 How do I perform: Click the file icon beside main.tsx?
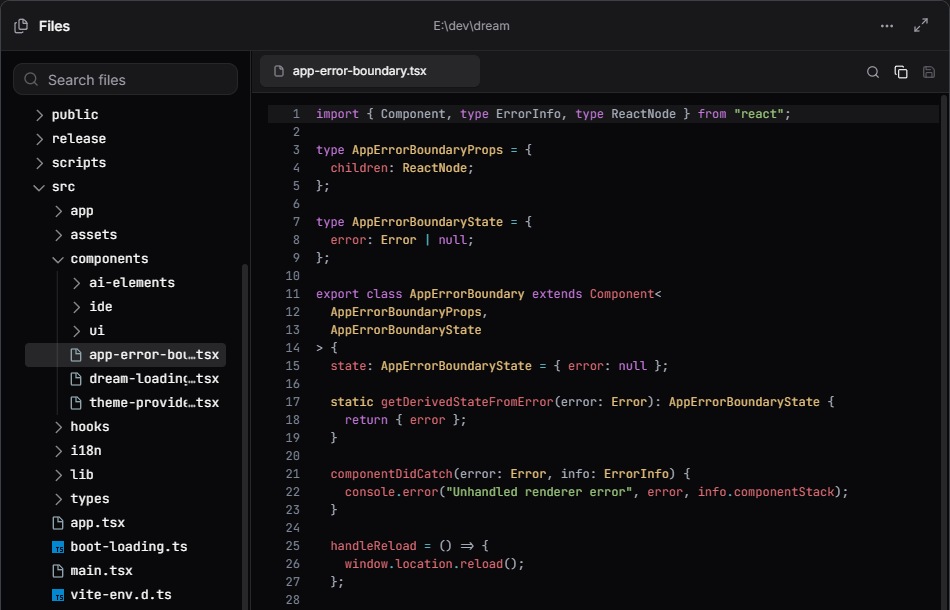click(58, 571)
